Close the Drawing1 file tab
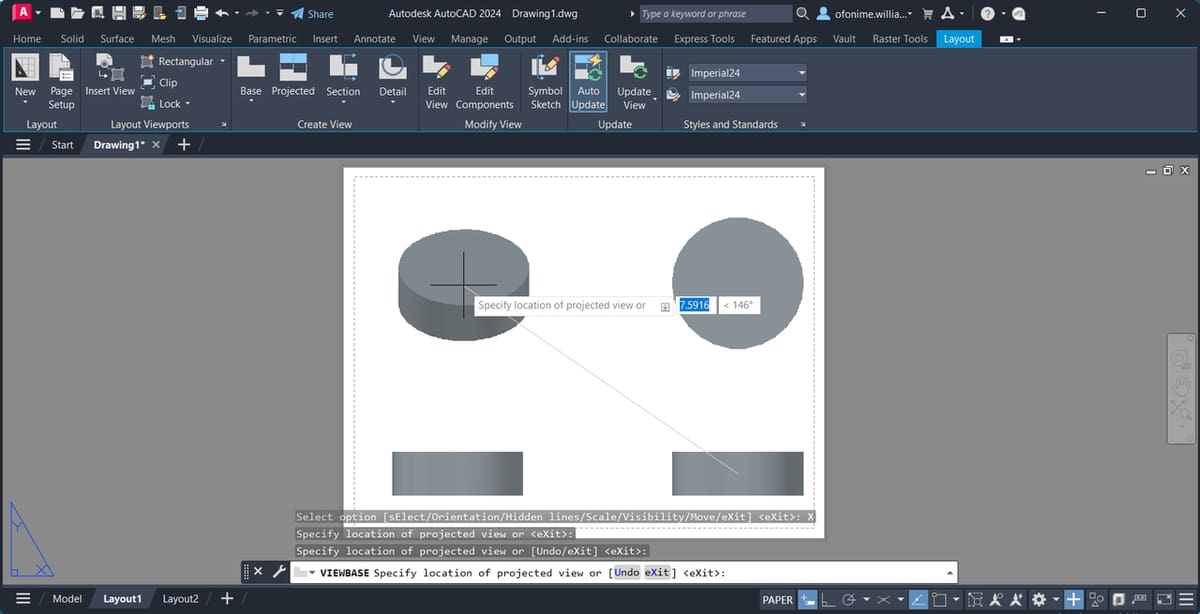 (x=155, y=145)
